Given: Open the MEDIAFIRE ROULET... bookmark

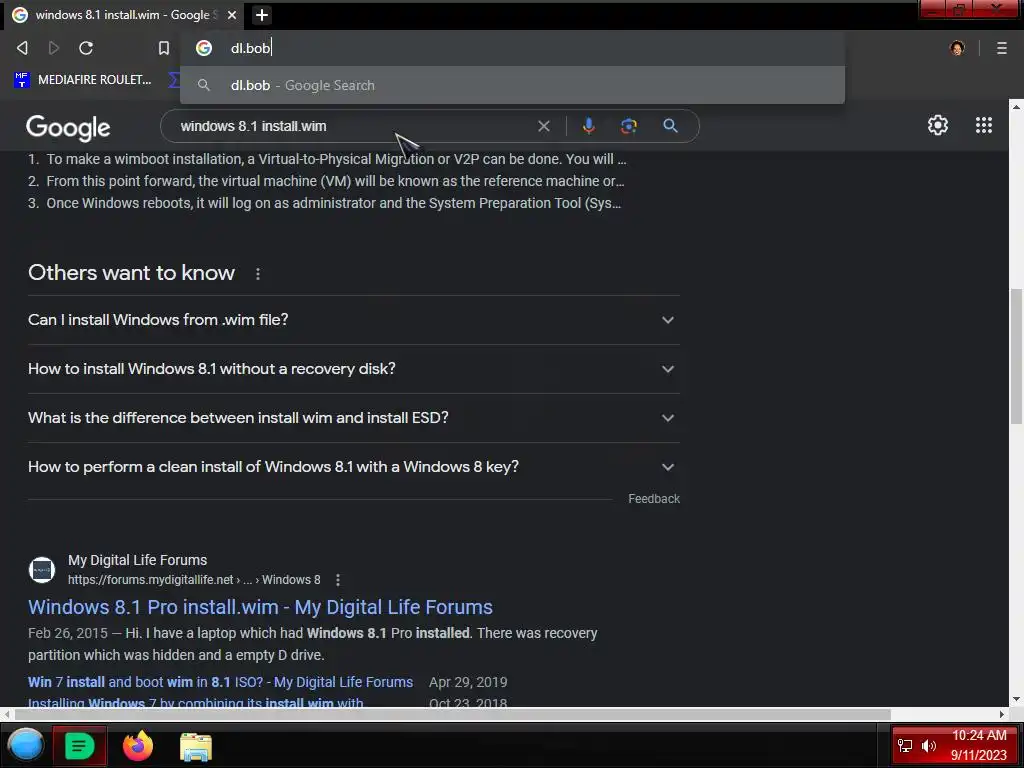Looking at the screenshot, I should pos(83,80).
